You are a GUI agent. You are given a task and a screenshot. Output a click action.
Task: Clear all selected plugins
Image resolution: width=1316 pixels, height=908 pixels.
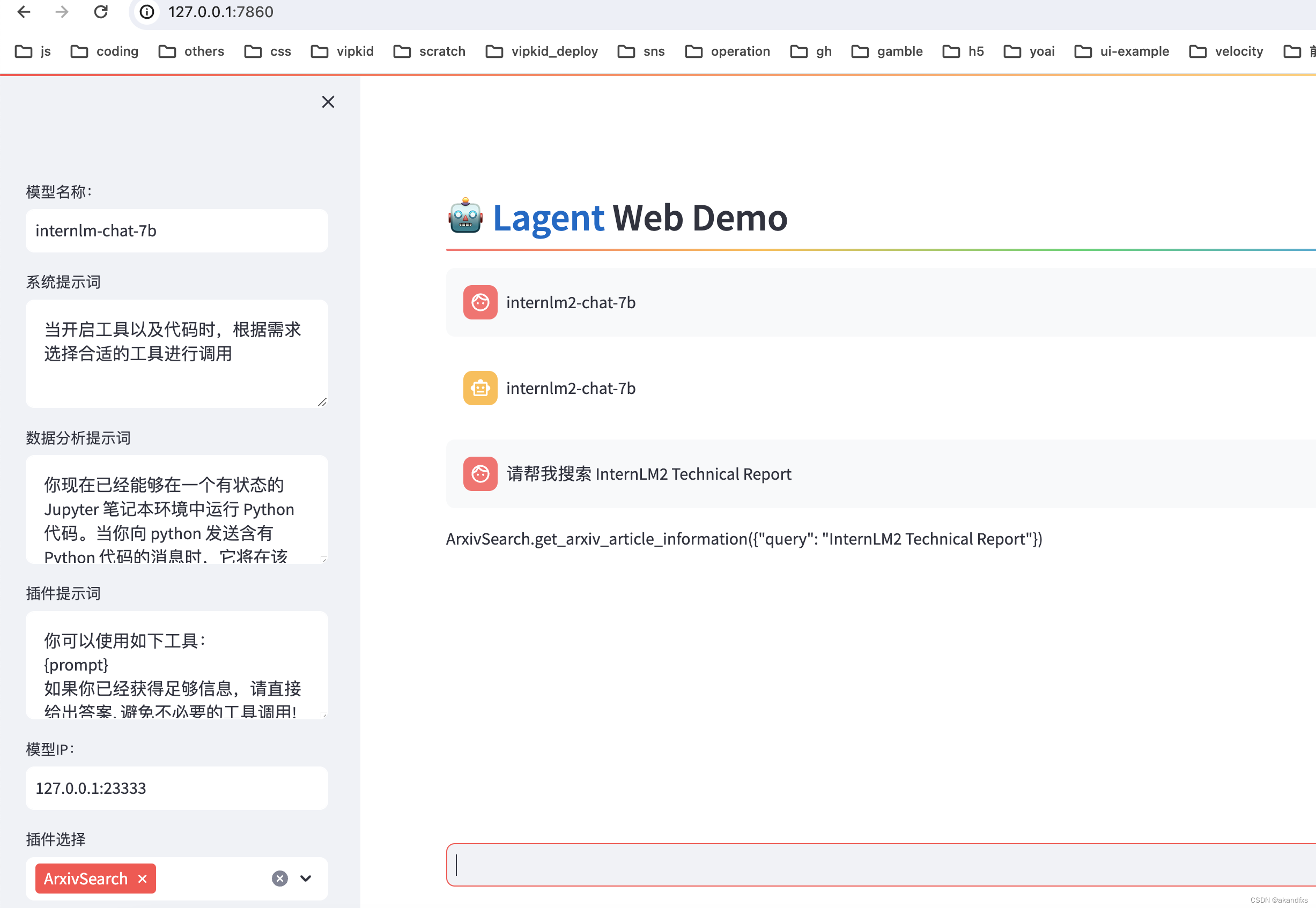coord(279,879)
